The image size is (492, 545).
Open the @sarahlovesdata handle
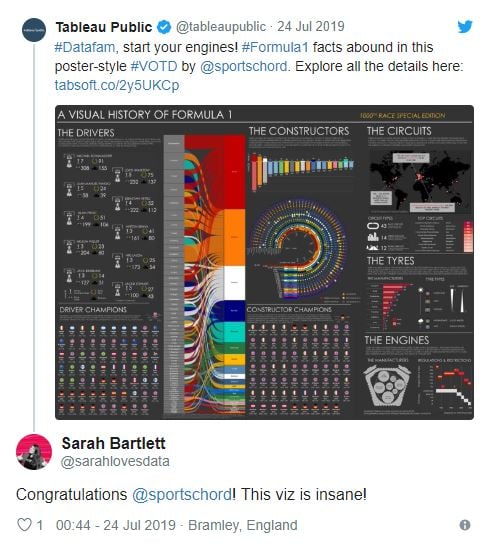coord(115,462)
